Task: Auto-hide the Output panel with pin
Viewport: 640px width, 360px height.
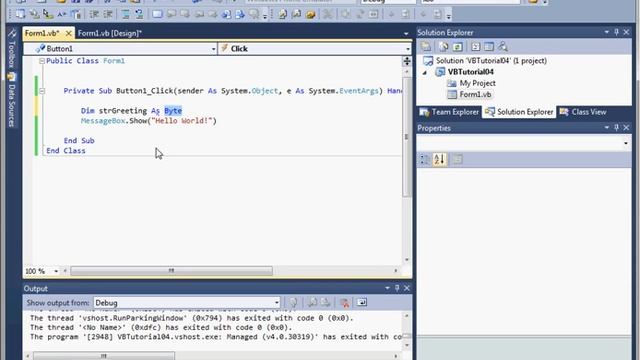Action: 397,288
